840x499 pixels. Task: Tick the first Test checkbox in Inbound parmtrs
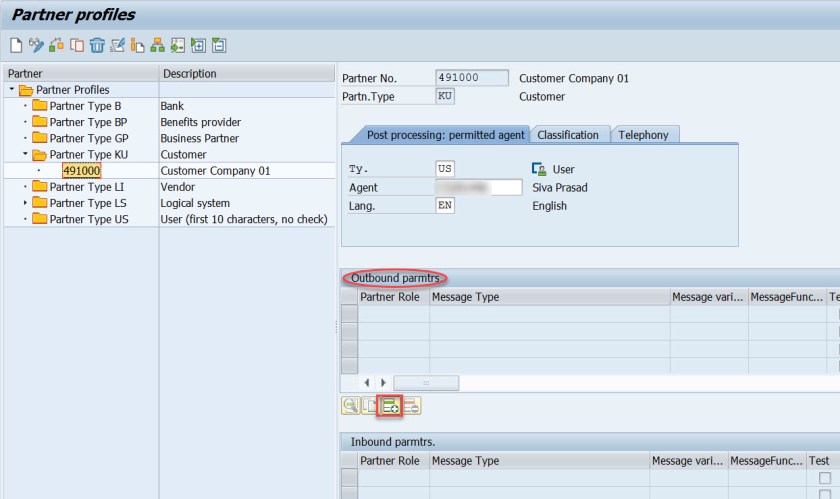(825, 478)
